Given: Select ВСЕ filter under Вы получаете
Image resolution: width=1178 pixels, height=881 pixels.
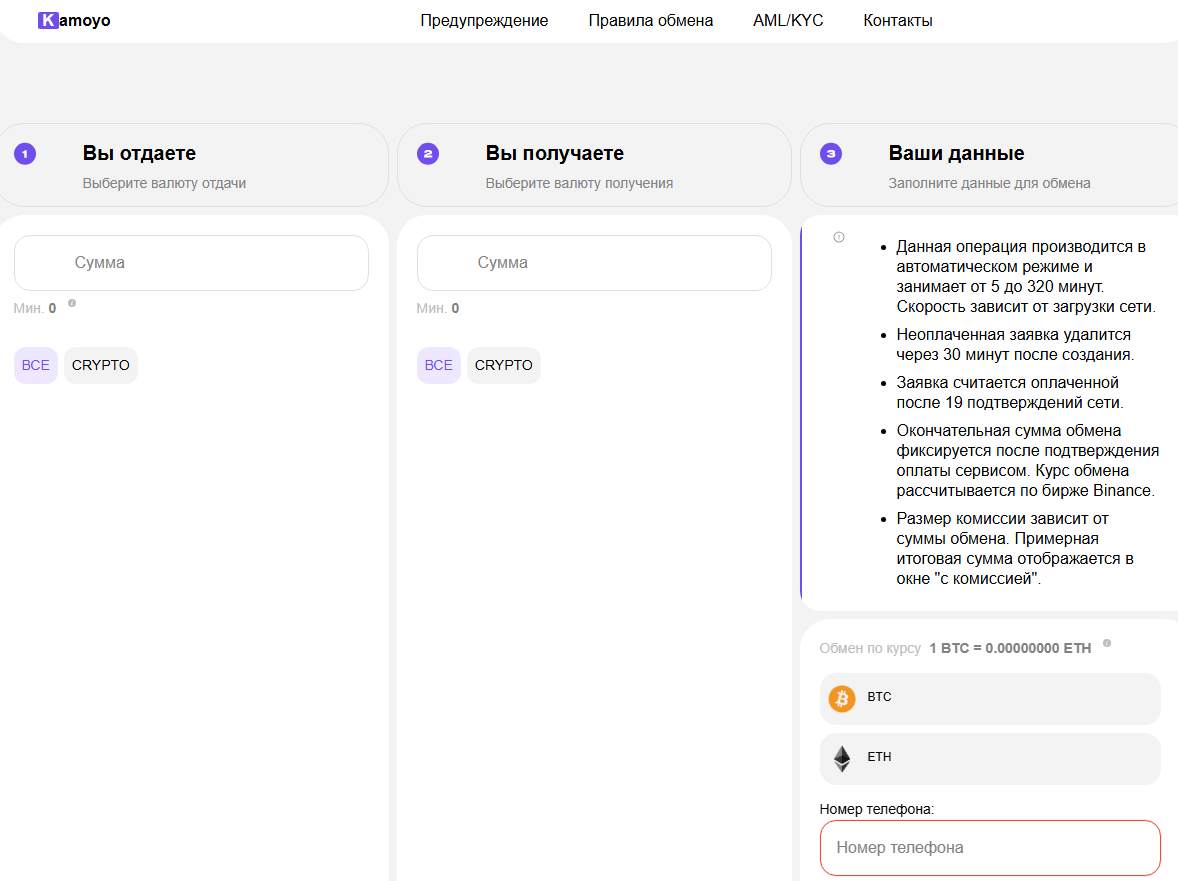Looking at the screenshot, I should tap(439, 365).
